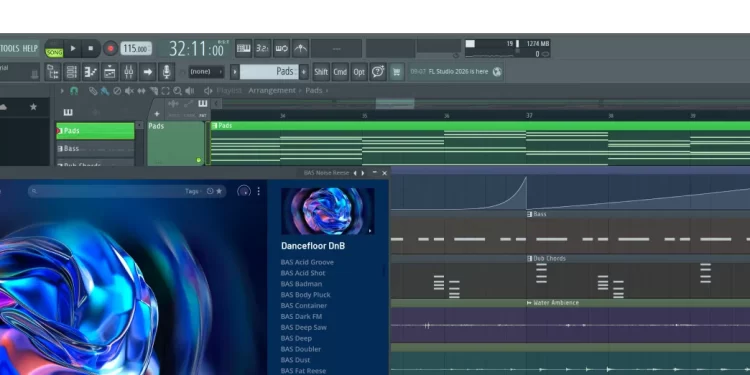Open the playlist options arrow menu

[62, 90]
